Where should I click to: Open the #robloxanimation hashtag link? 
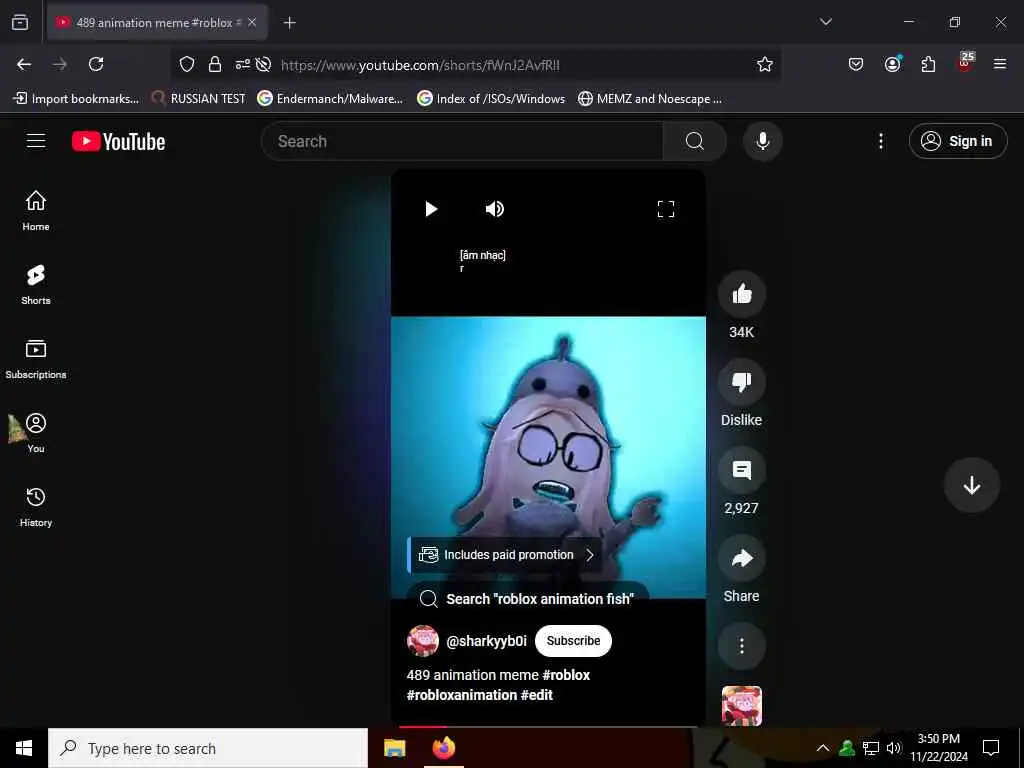click(462, 695)
